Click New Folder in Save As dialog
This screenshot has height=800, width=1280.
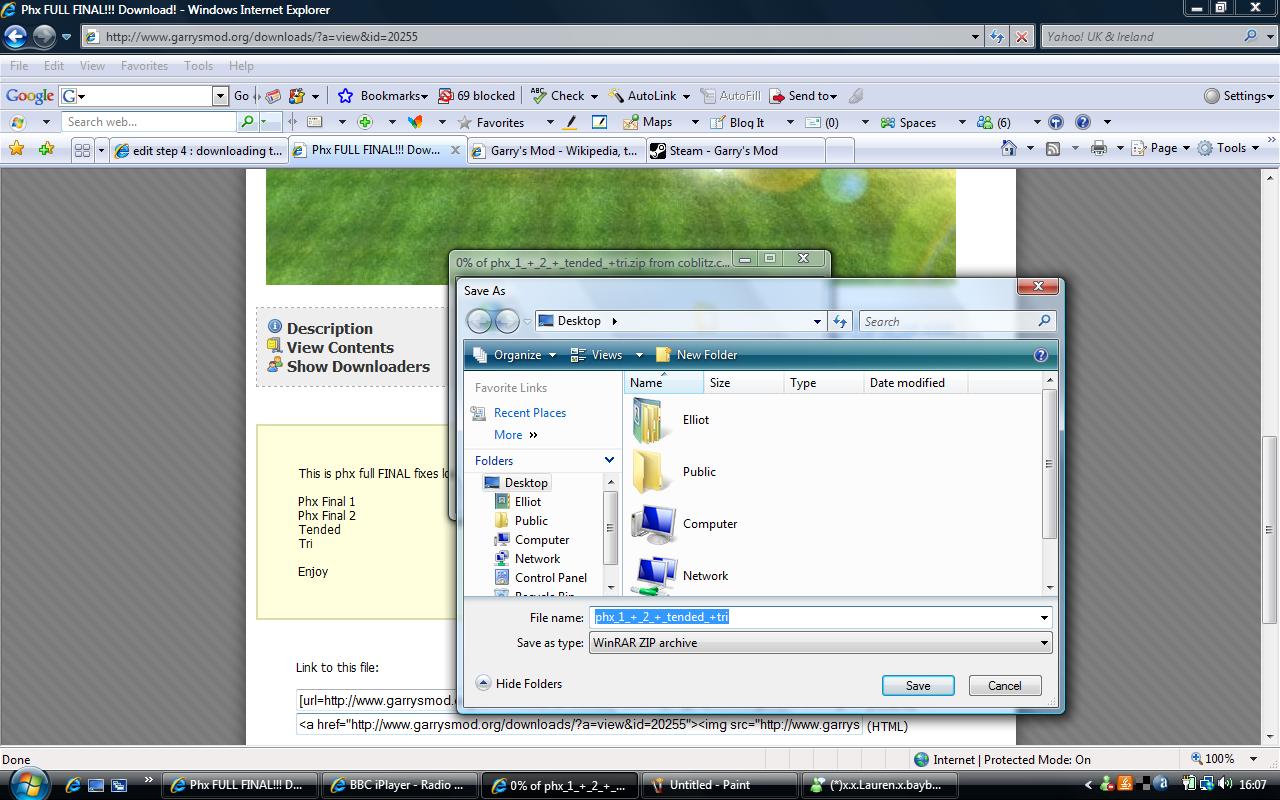pyautogui.click(x=696, y=355)
